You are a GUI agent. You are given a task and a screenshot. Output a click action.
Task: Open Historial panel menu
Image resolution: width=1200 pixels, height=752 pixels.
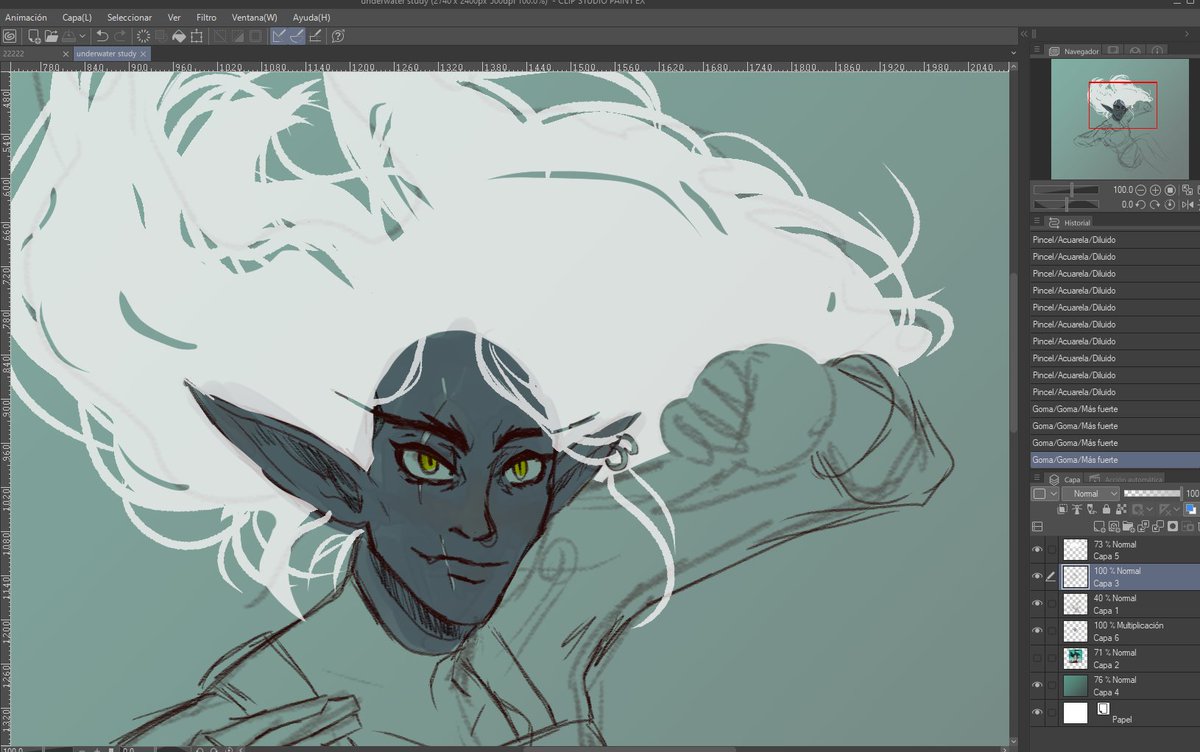(1037, 222)
